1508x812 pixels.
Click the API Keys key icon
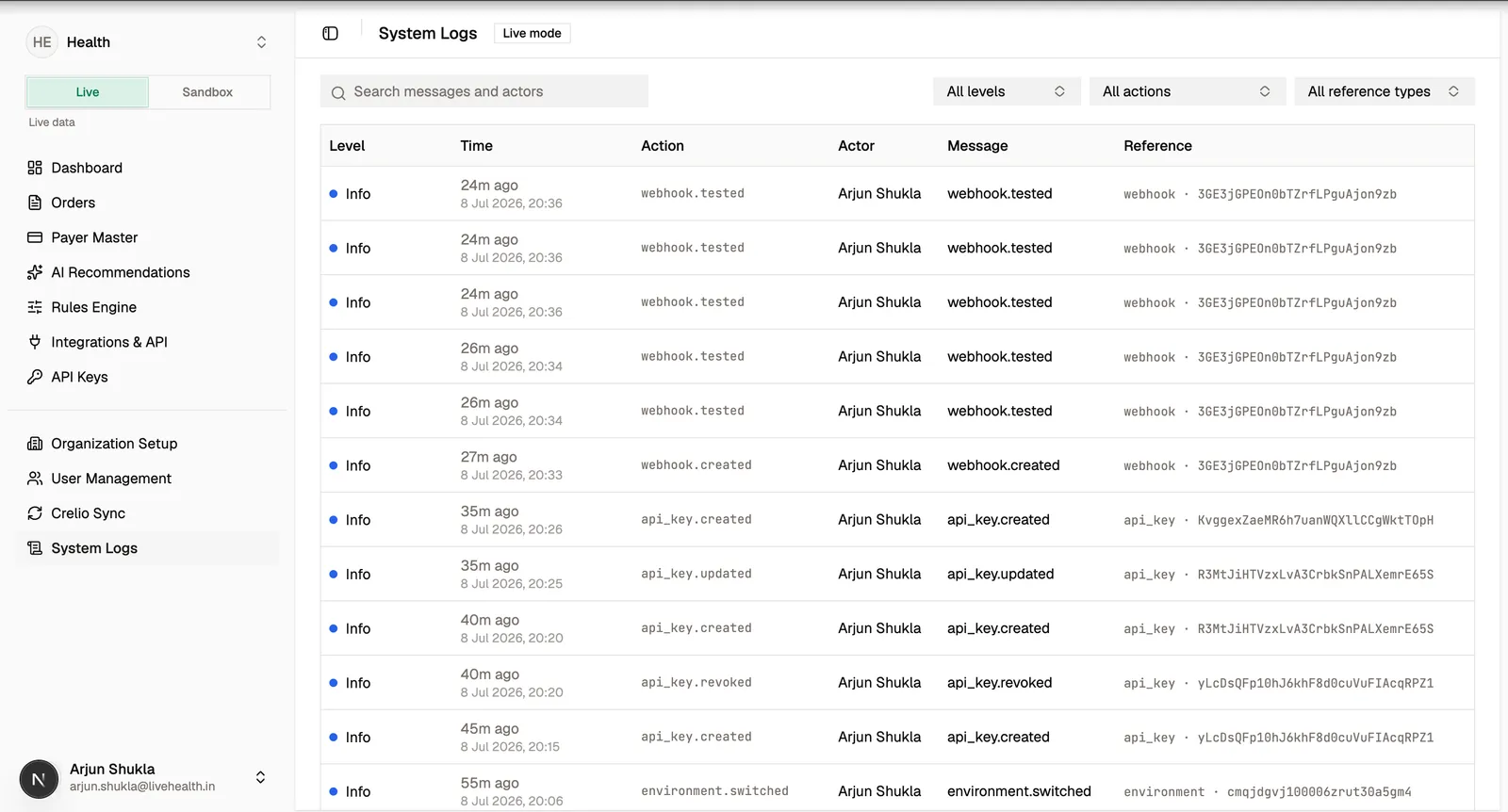35,377
